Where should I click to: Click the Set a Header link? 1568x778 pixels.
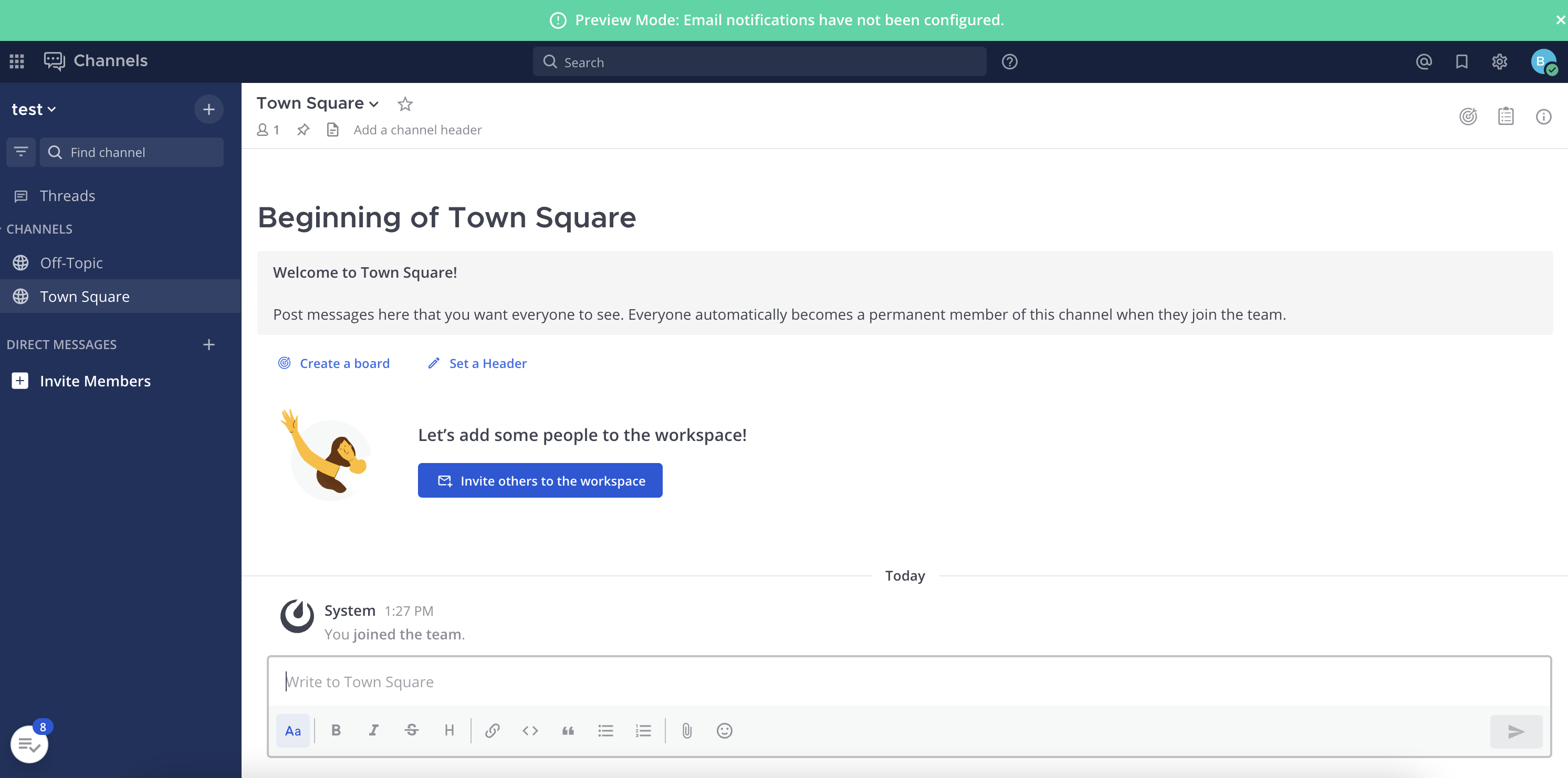point(488,362)
